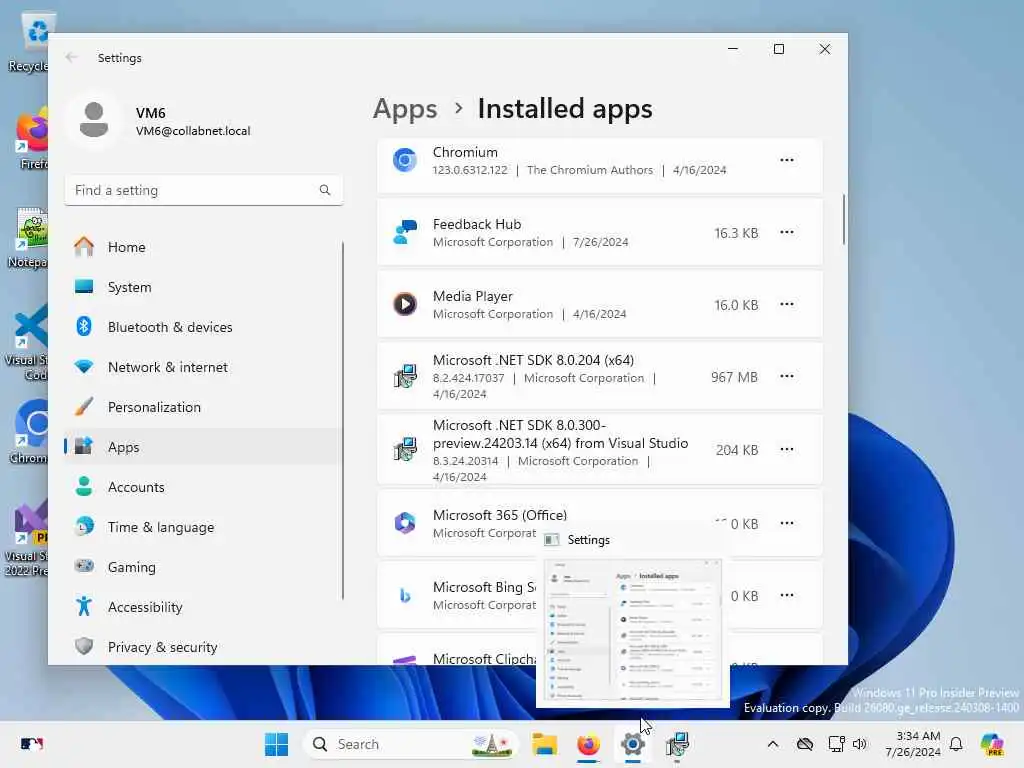Open the Copilot preview taskbar icon
The width and height of the screenshot is (1024, 768).
992,744
